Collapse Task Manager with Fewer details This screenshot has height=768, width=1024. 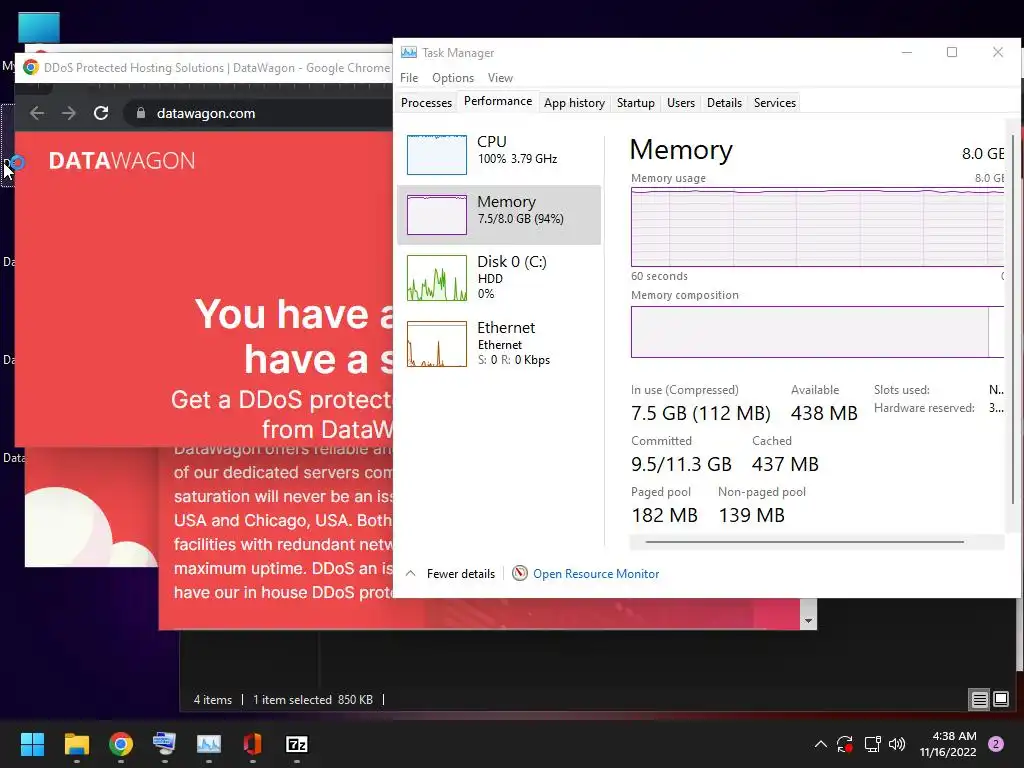pyautogui.click(x=450, y=573)
